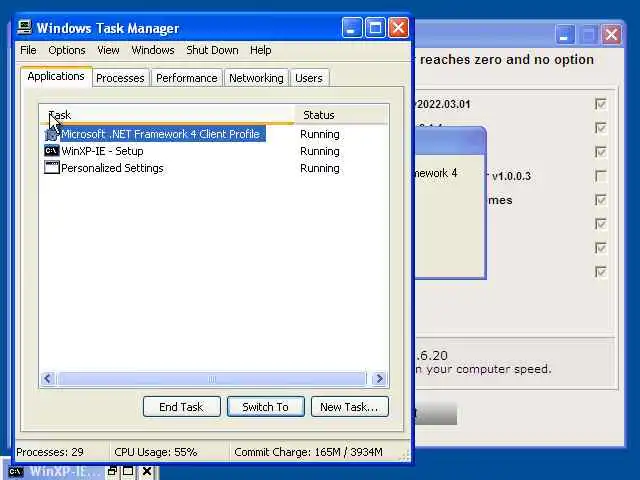
Task: Toggle the checkbox next to 2022.03.01 in setup window
Action: [x=600, y=104]
